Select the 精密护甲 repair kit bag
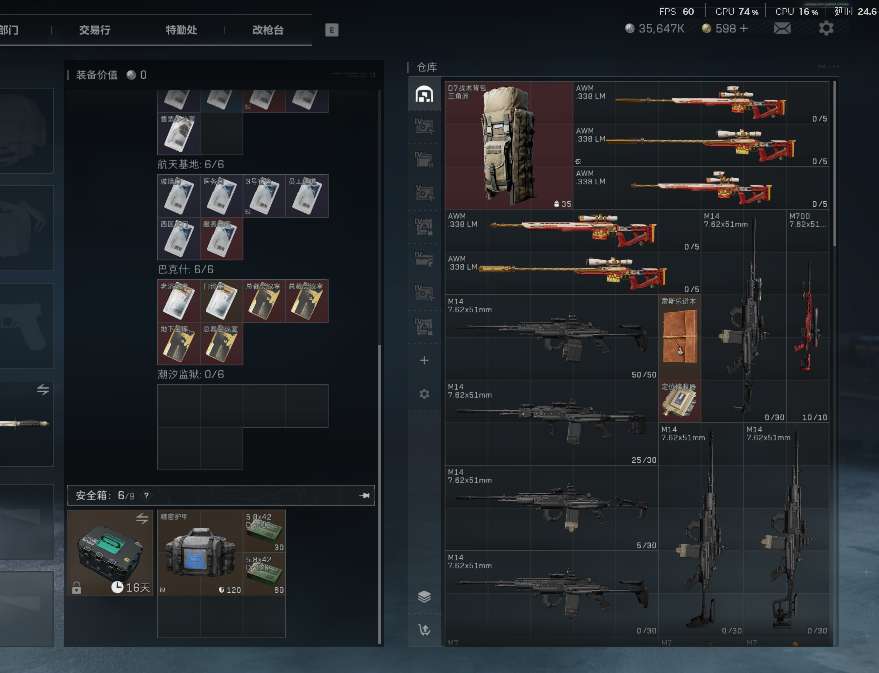The width and height of the screenshot is (879, 673). [200, 553]
